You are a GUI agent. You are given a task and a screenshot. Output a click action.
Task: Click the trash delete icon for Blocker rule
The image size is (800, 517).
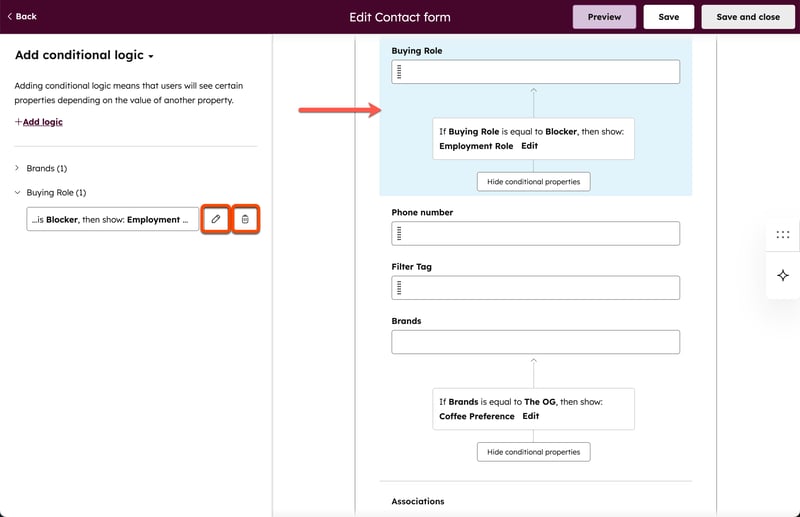tap(246, 219)
